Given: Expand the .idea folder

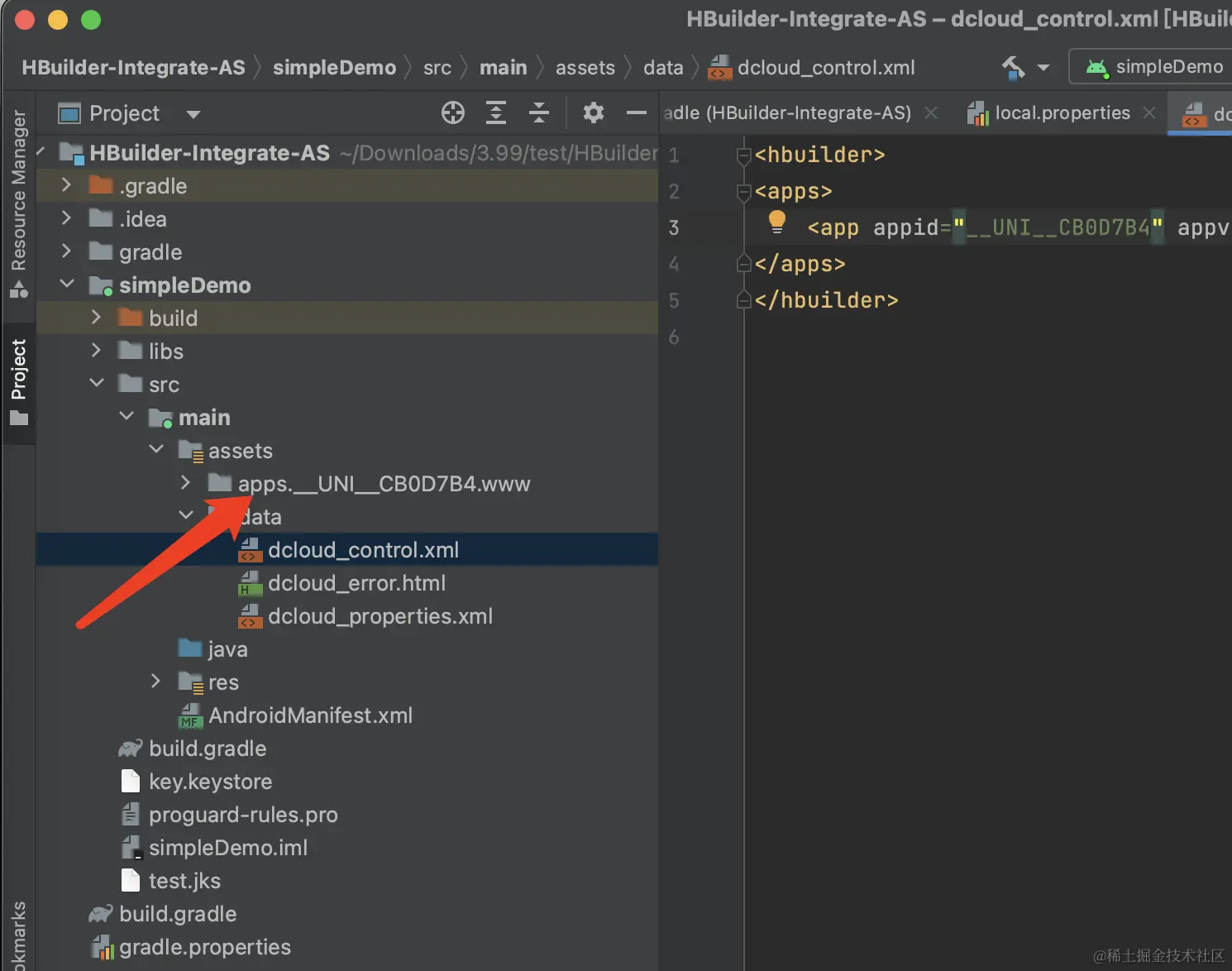Looking at the screenshot, I should pos(67,218).
